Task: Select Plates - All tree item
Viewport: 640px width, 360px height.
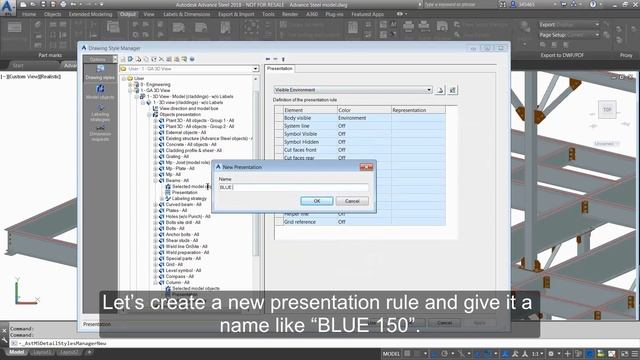Action: [176, 211]
